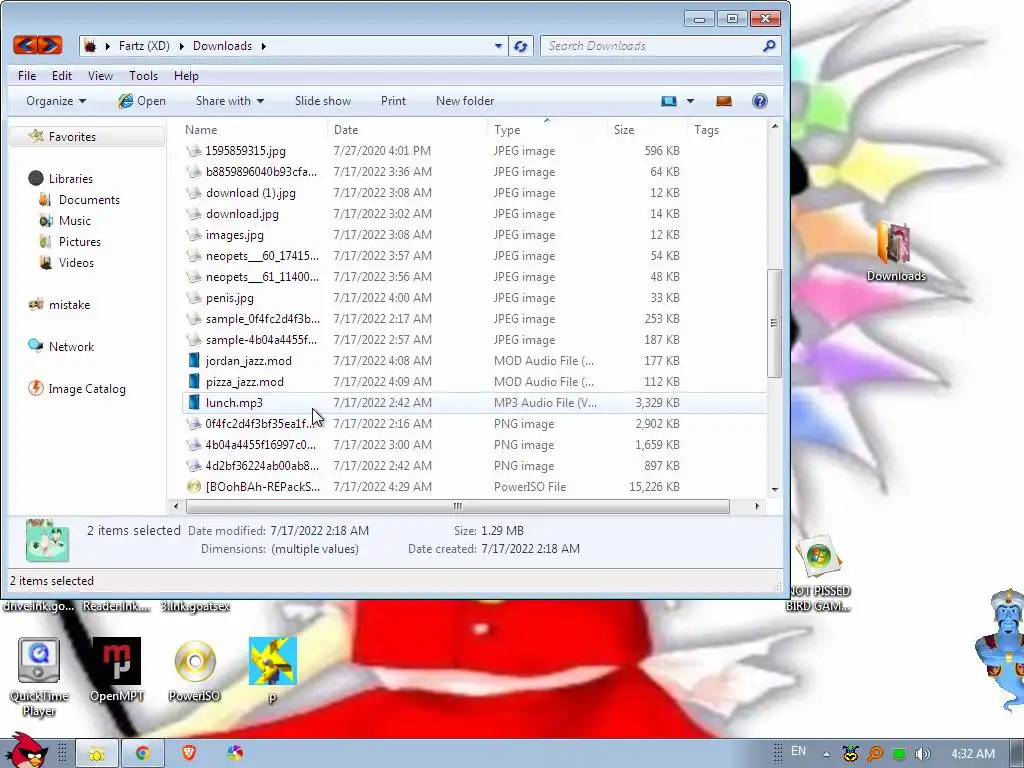This screenshot has width=1024, height=768.
Task: Click the jordan_jazz.mod file icon
Action: click(194, 360)
